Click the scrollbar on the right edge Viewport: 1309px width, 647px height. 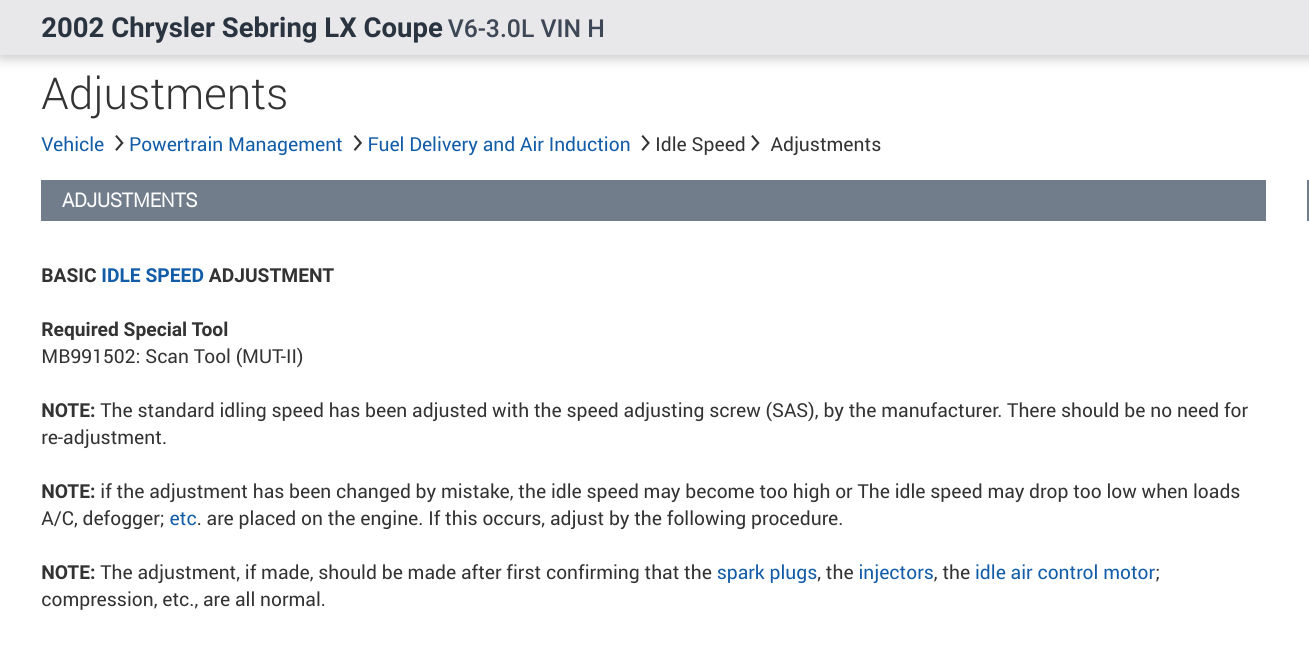[x=1306, y=200]
